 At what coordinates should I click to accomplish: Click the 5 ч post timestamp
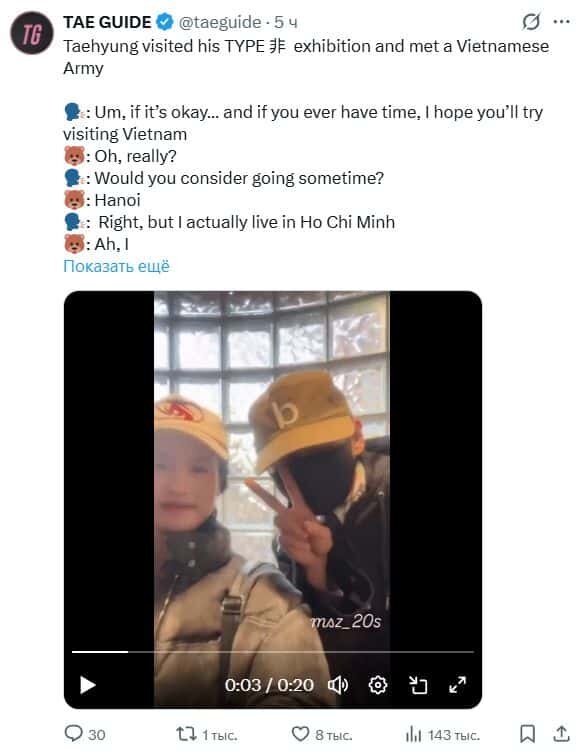[x=286, y=22]
